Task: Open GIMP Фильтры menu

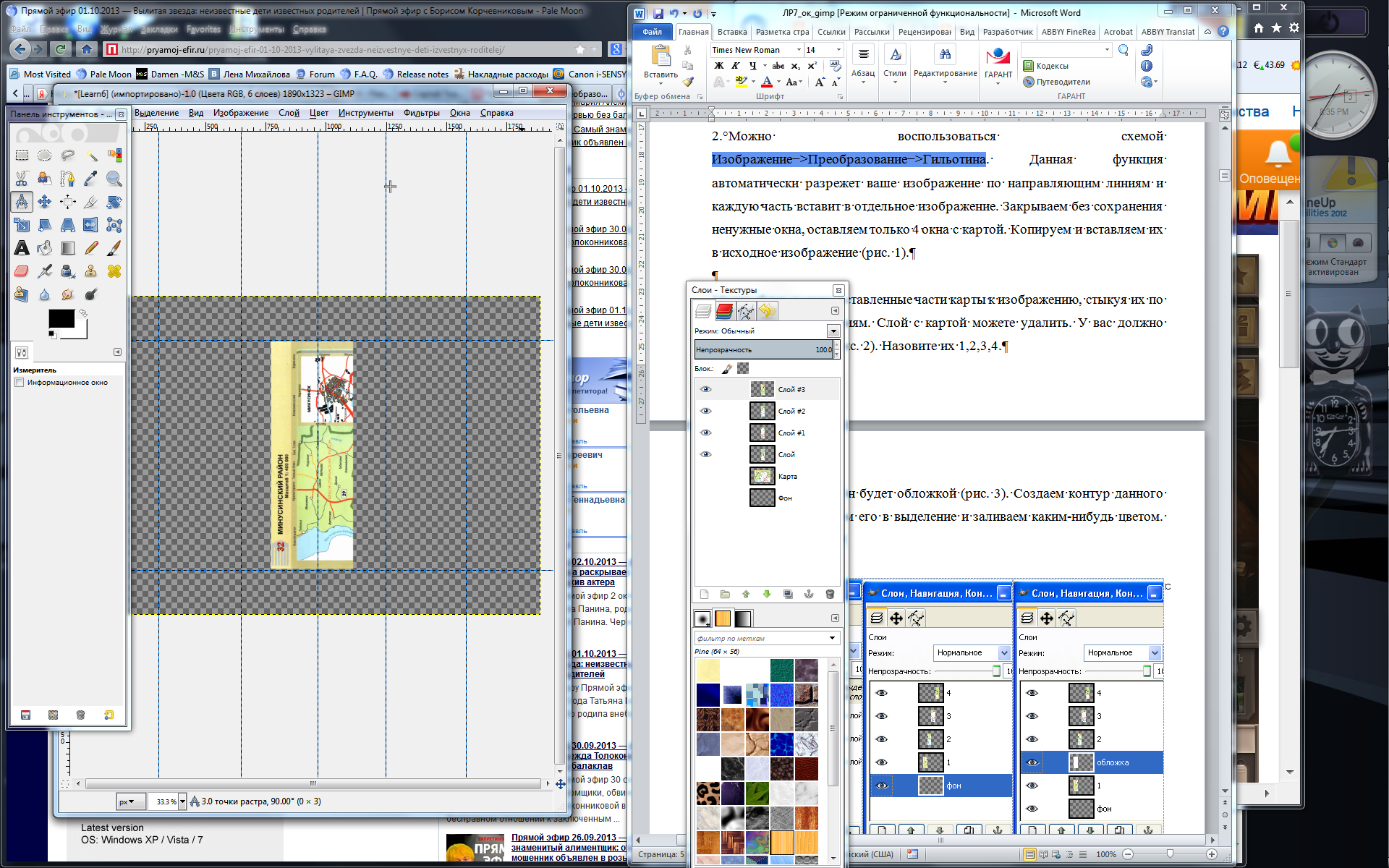Action: (x=422, y=113)
